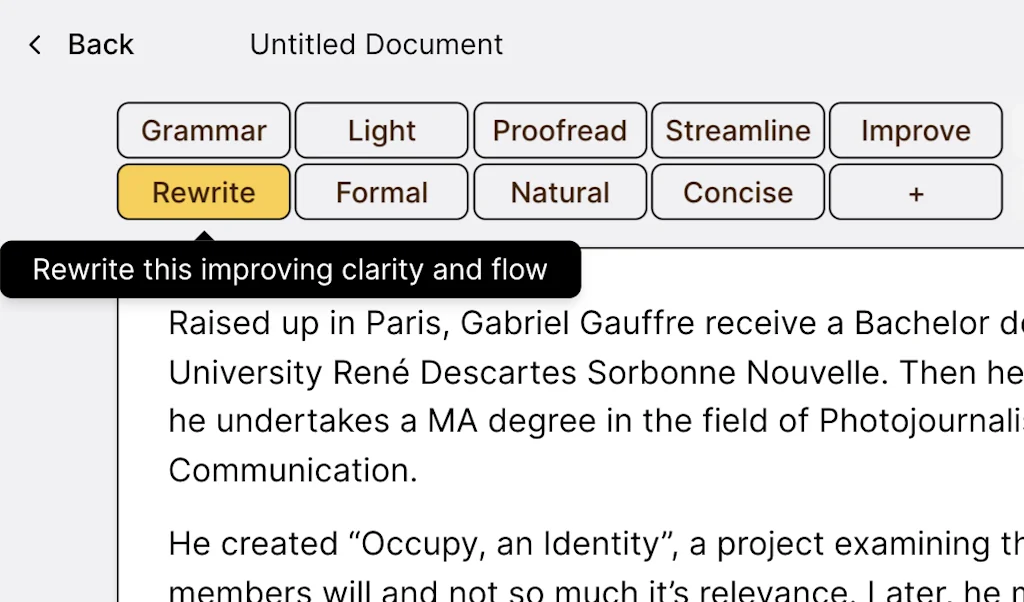The height and width of the screenshot is (602, 1024).
Task: Apply the Improve style
Action: (915, 130)
